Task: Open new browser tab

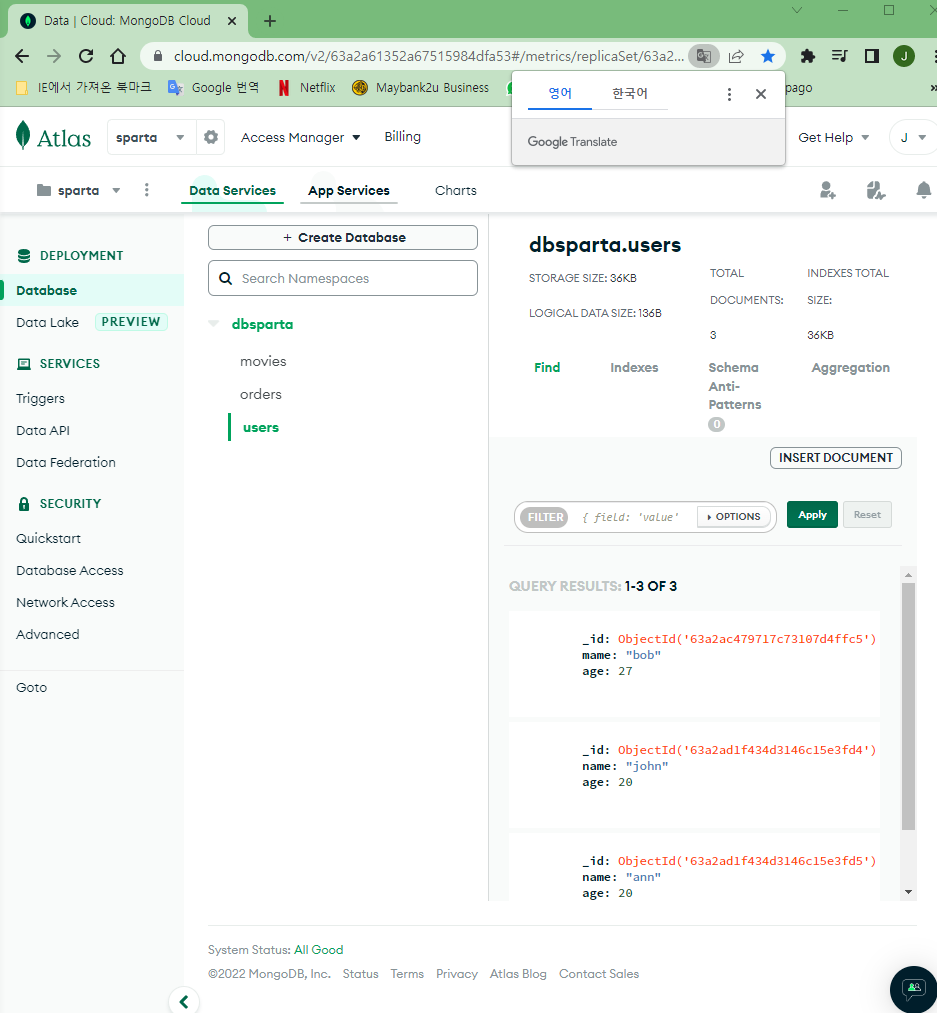Action: 270,21
